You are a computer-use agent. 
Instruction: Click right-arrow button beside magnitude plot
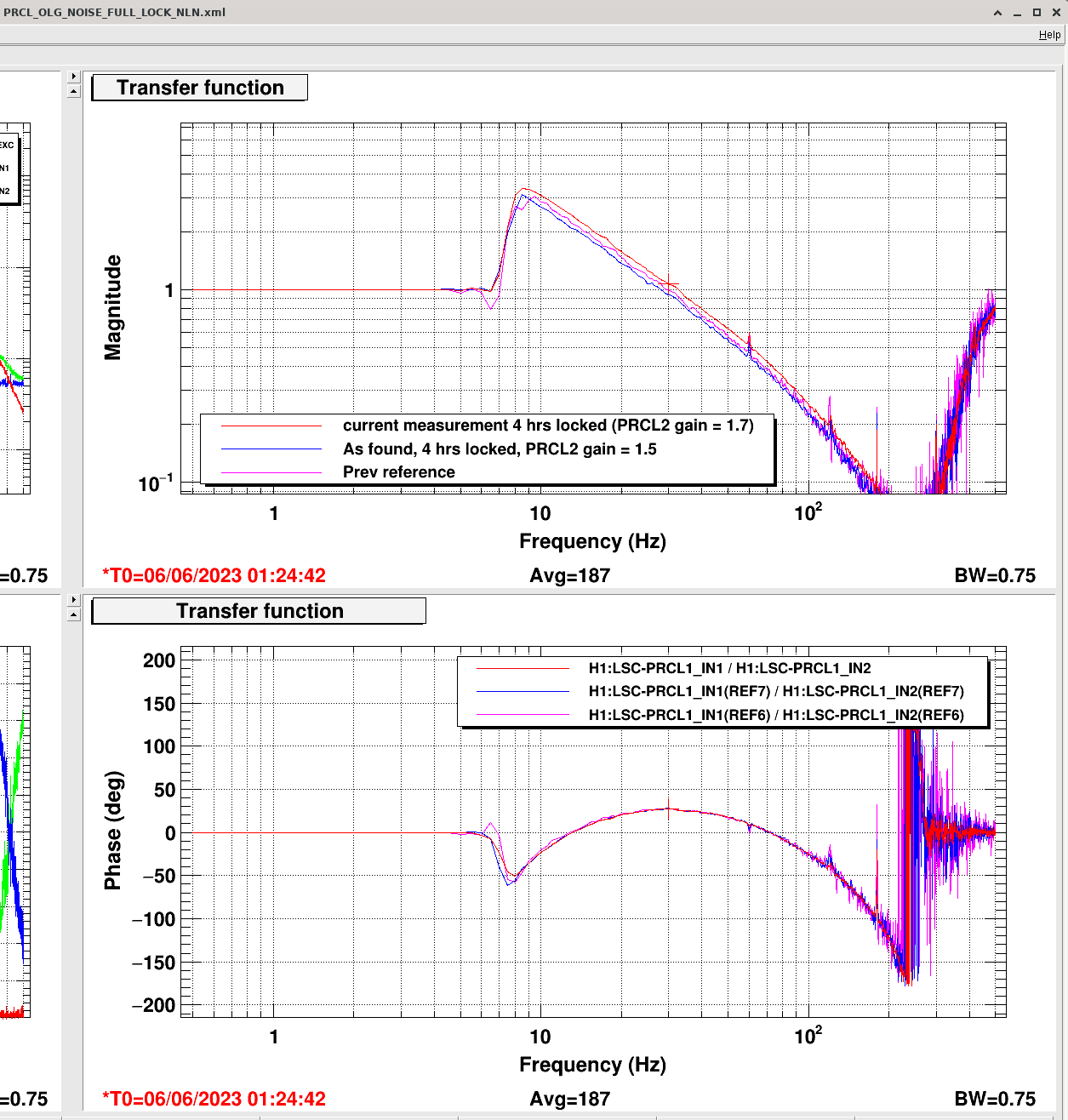coord(73,77)
